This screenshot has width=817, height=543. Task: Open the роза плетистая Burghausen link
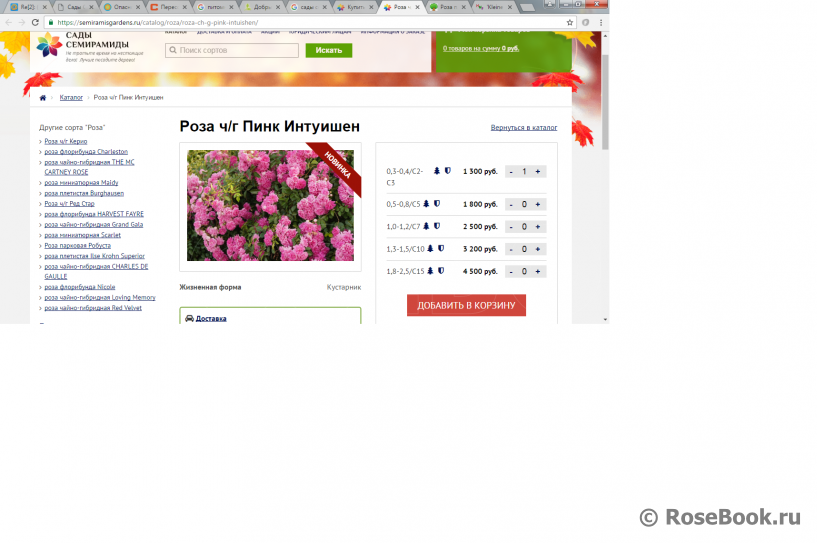(x=84, y=193)
